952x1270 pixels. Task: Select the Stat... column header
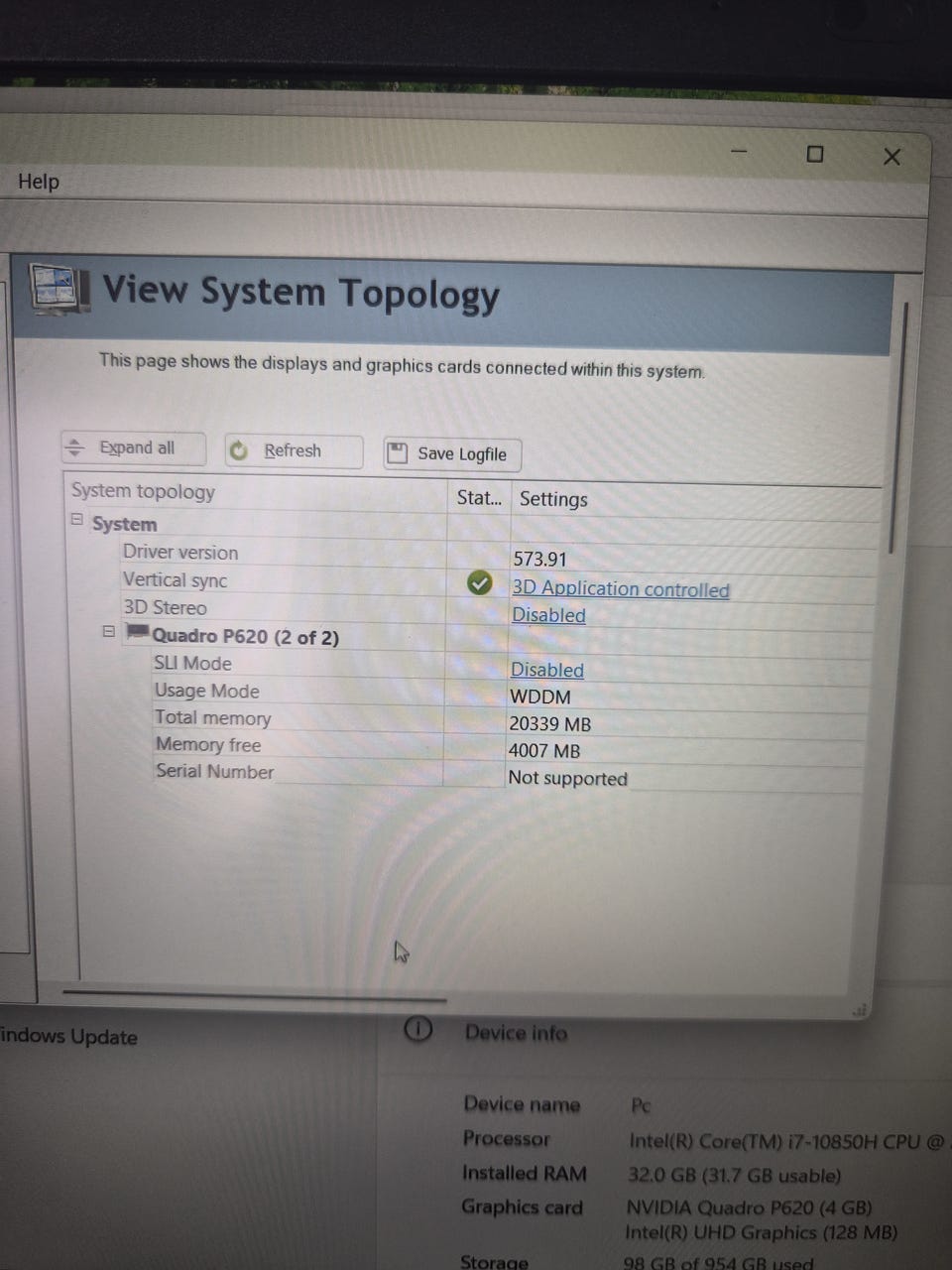point(479,498)
